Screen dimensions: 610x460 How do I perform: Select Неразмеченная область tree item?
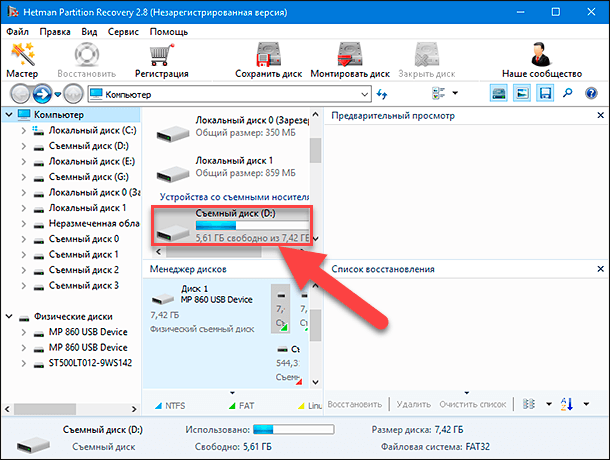(94, 224)
